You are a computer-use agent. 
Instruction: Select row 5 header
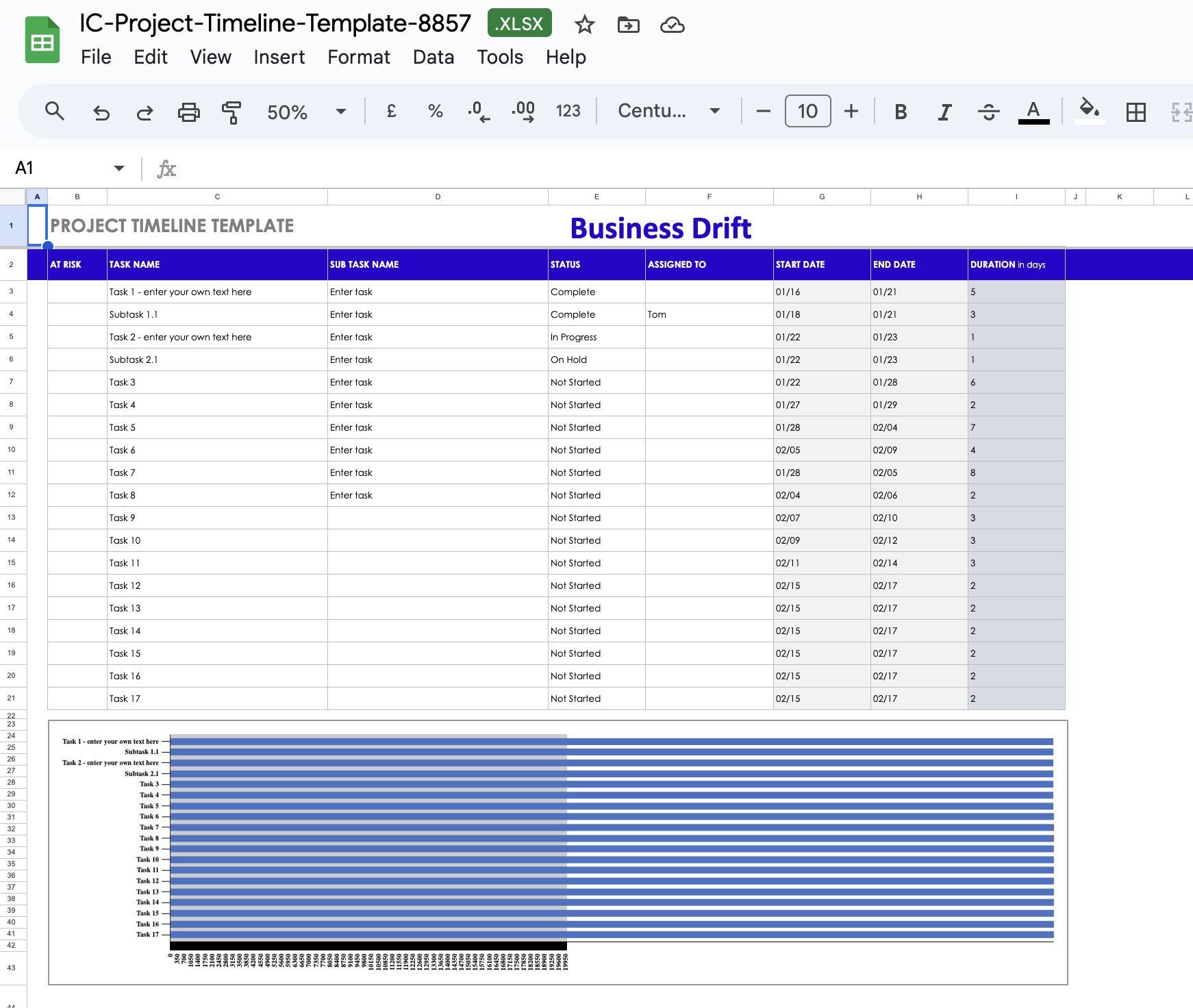pos(12,337)
